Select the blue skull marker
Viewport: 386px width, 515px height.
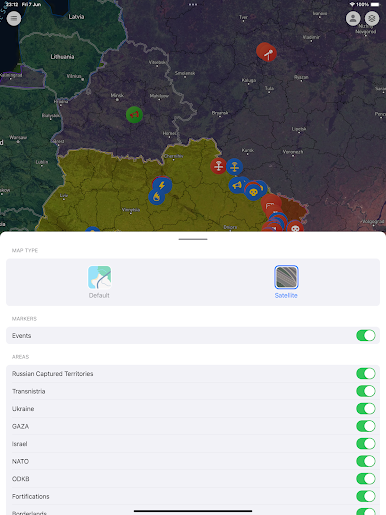click(253, 192)
